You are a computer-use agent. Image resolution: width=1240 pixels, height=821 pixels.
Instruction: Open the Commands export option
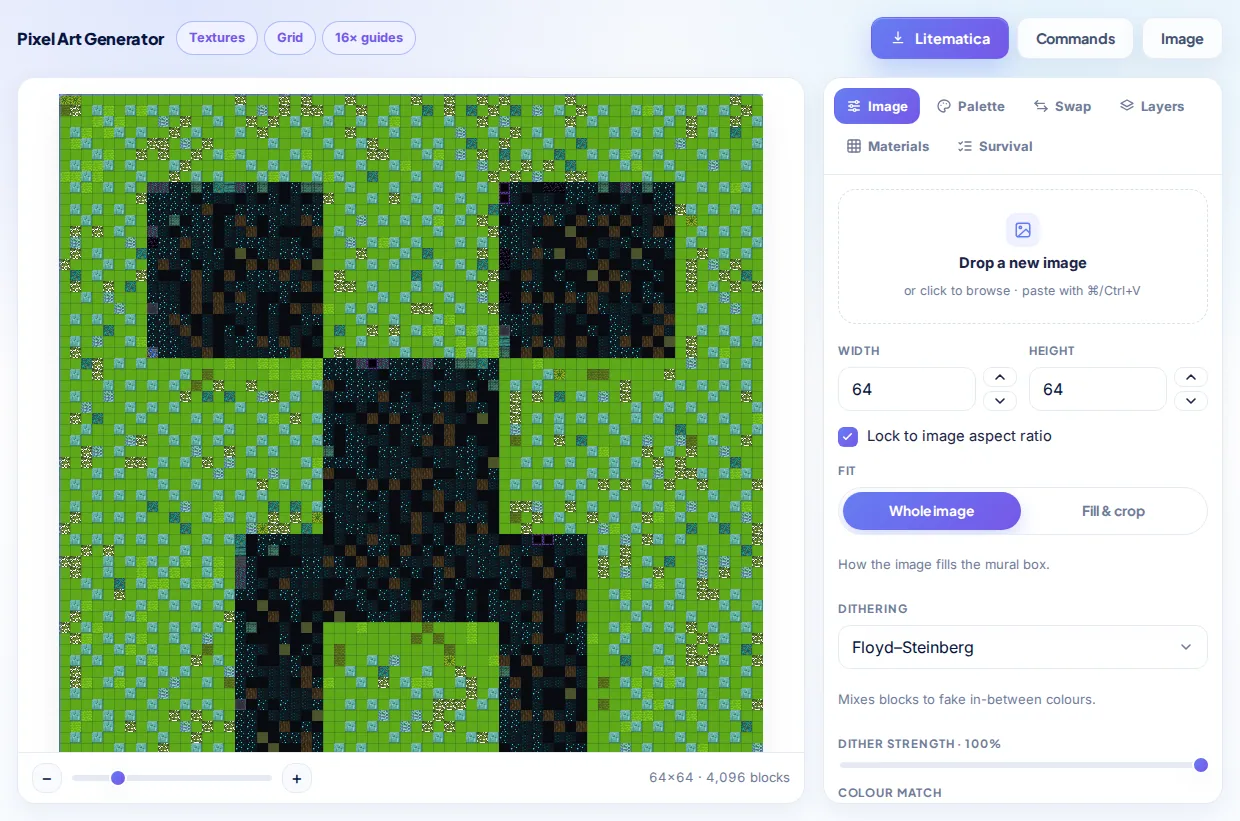pyautogui.click(x=1075, y=38)
